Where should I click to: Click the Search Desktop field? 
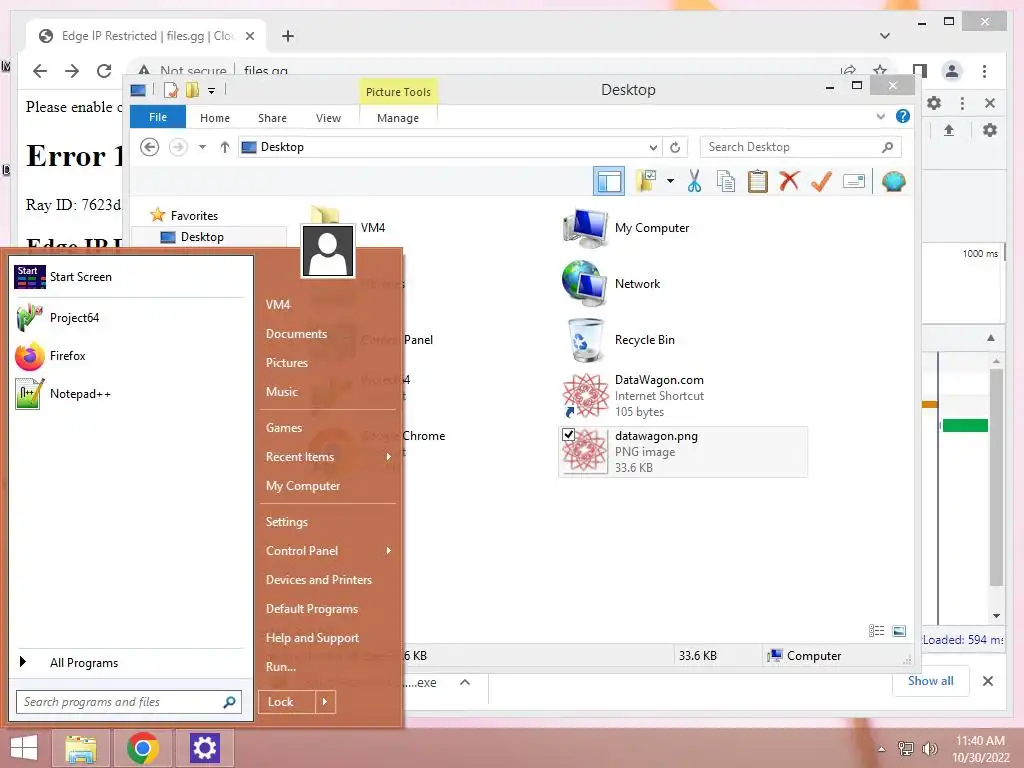(x=800, y=147)
